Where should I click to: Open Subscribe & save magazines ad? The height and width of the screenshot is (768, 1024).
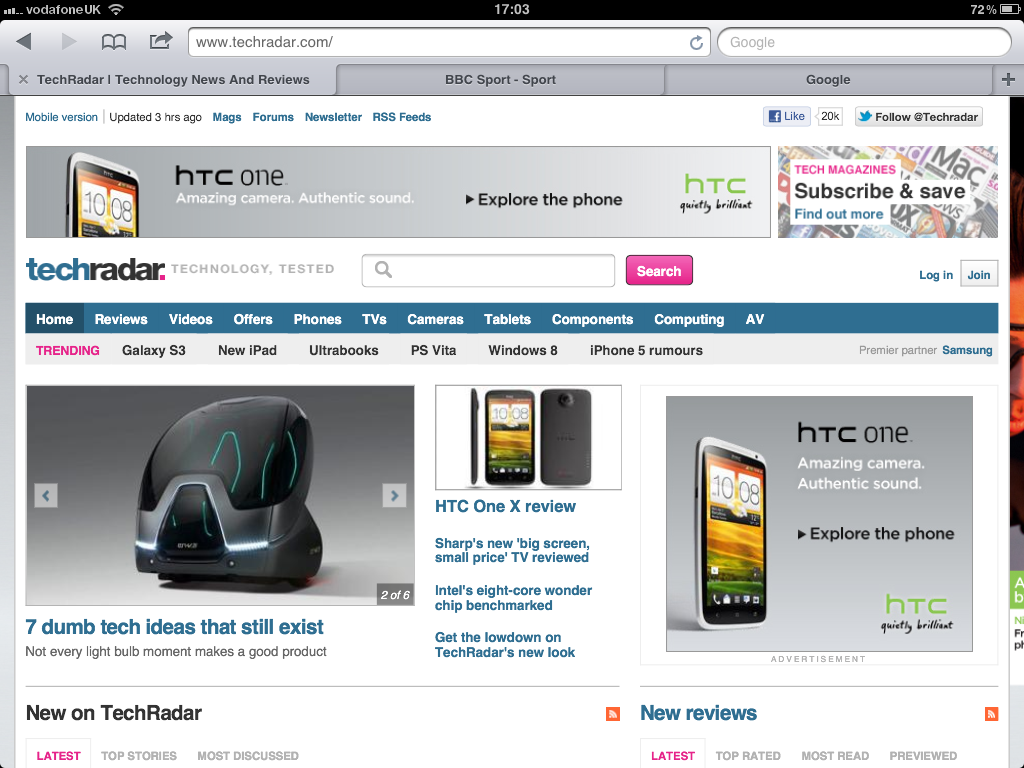coord(888,192)
